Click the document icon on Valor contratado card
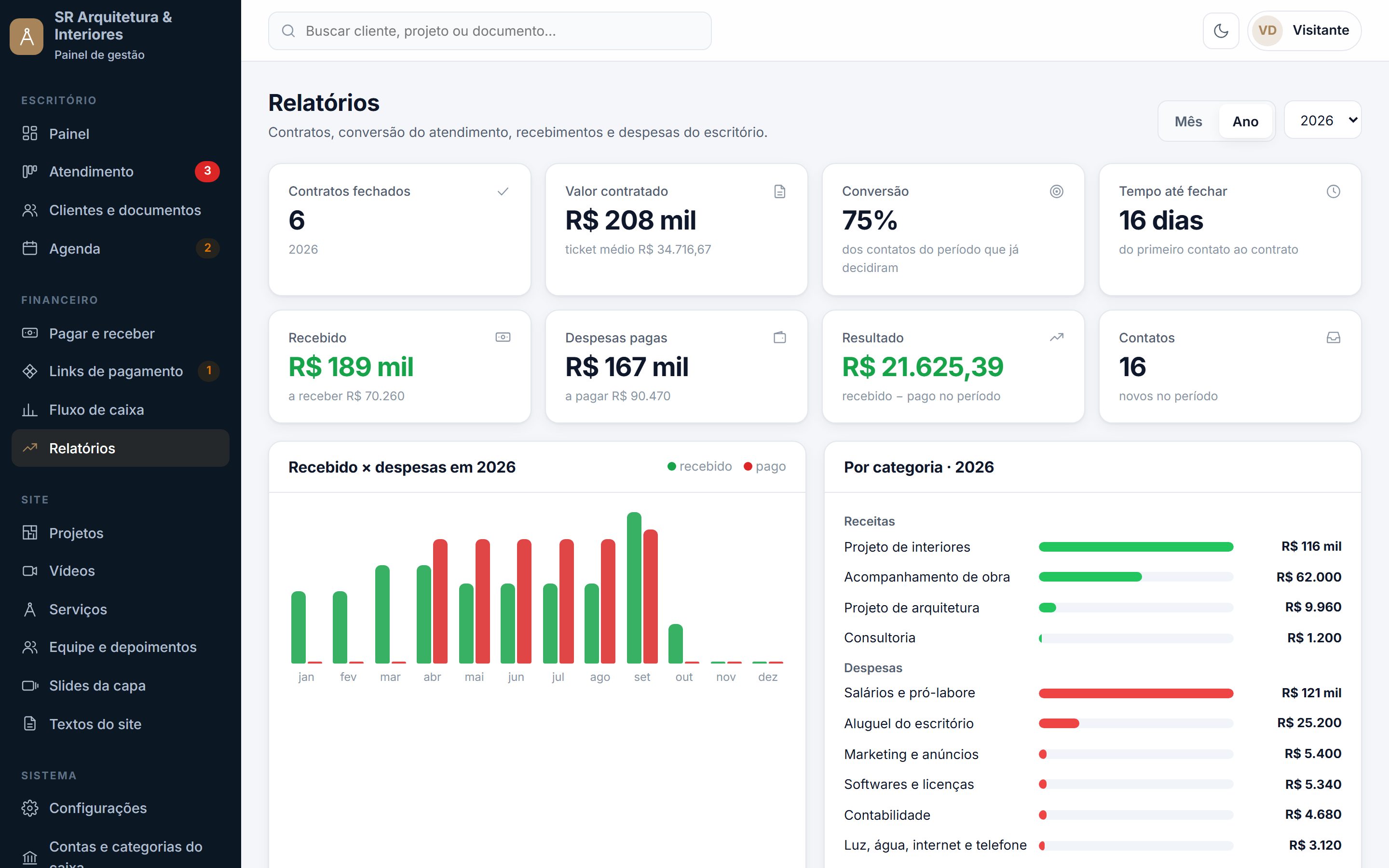The image size is (1389, 868). point(779,191)
